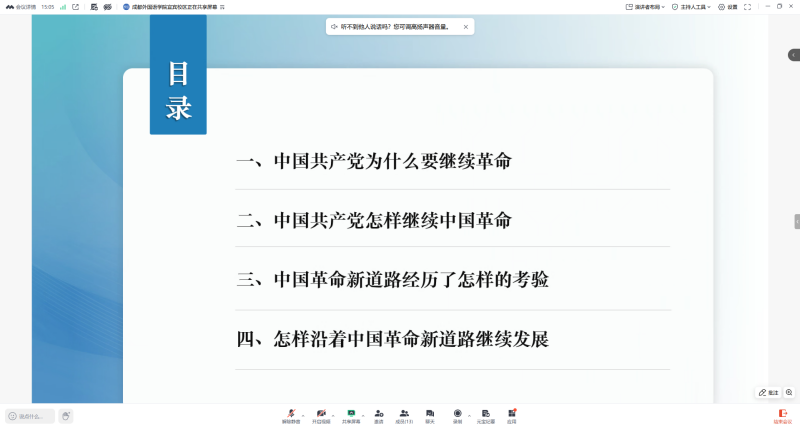Image resolution: width=800 pixels, height=427 pixels.
Task: Open the 应用 apps icon
Action: coord(511,413)
